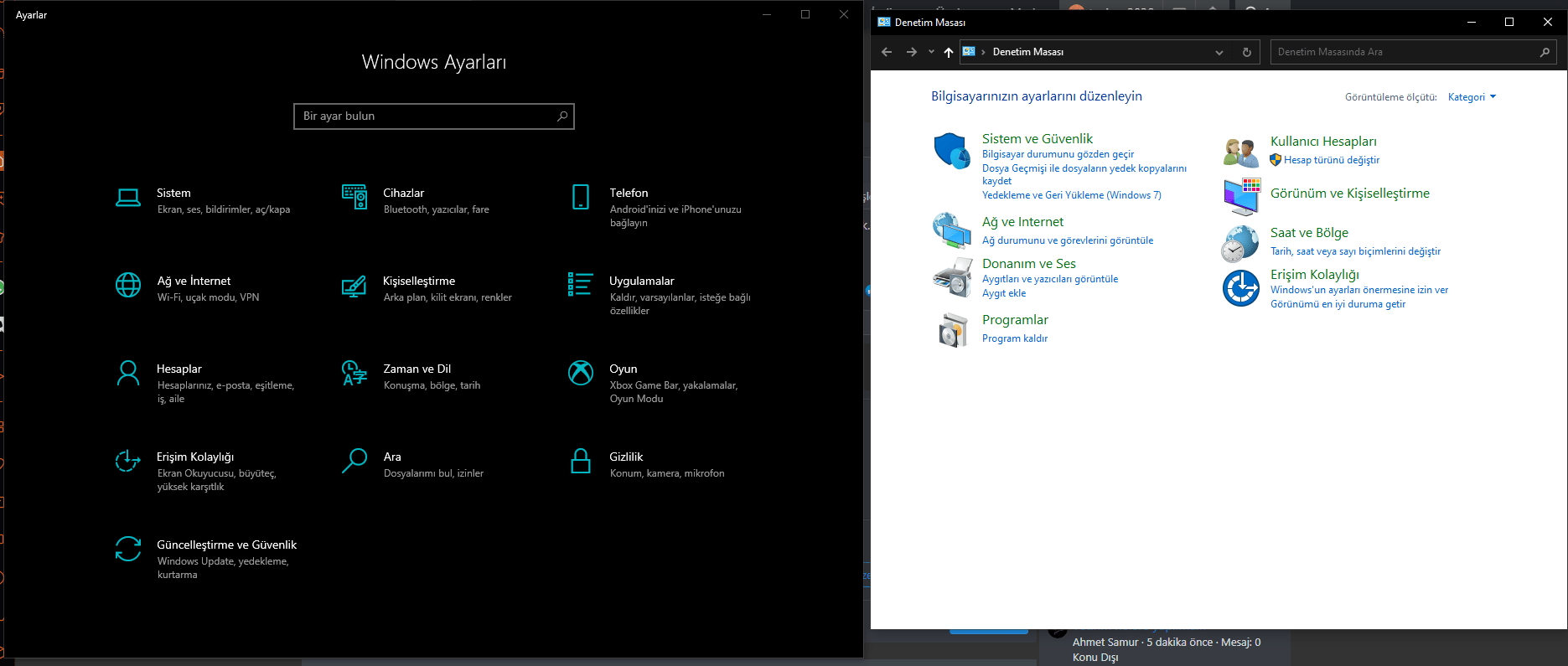This screenshot has width=1568, height=666.
Task: Click the Cihazlar devices icon
Action: [x=354, y=197]
